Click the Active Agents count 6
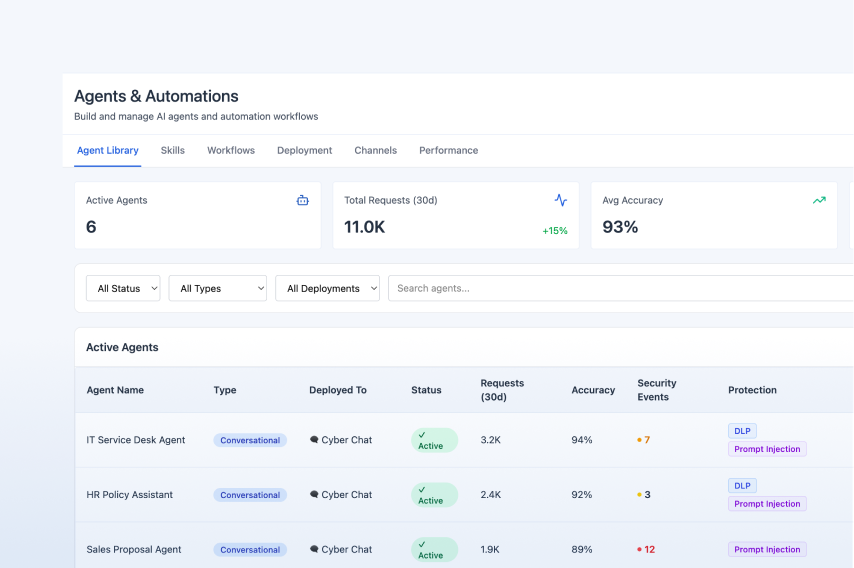 pyautogui.click(x=91, y=227)
